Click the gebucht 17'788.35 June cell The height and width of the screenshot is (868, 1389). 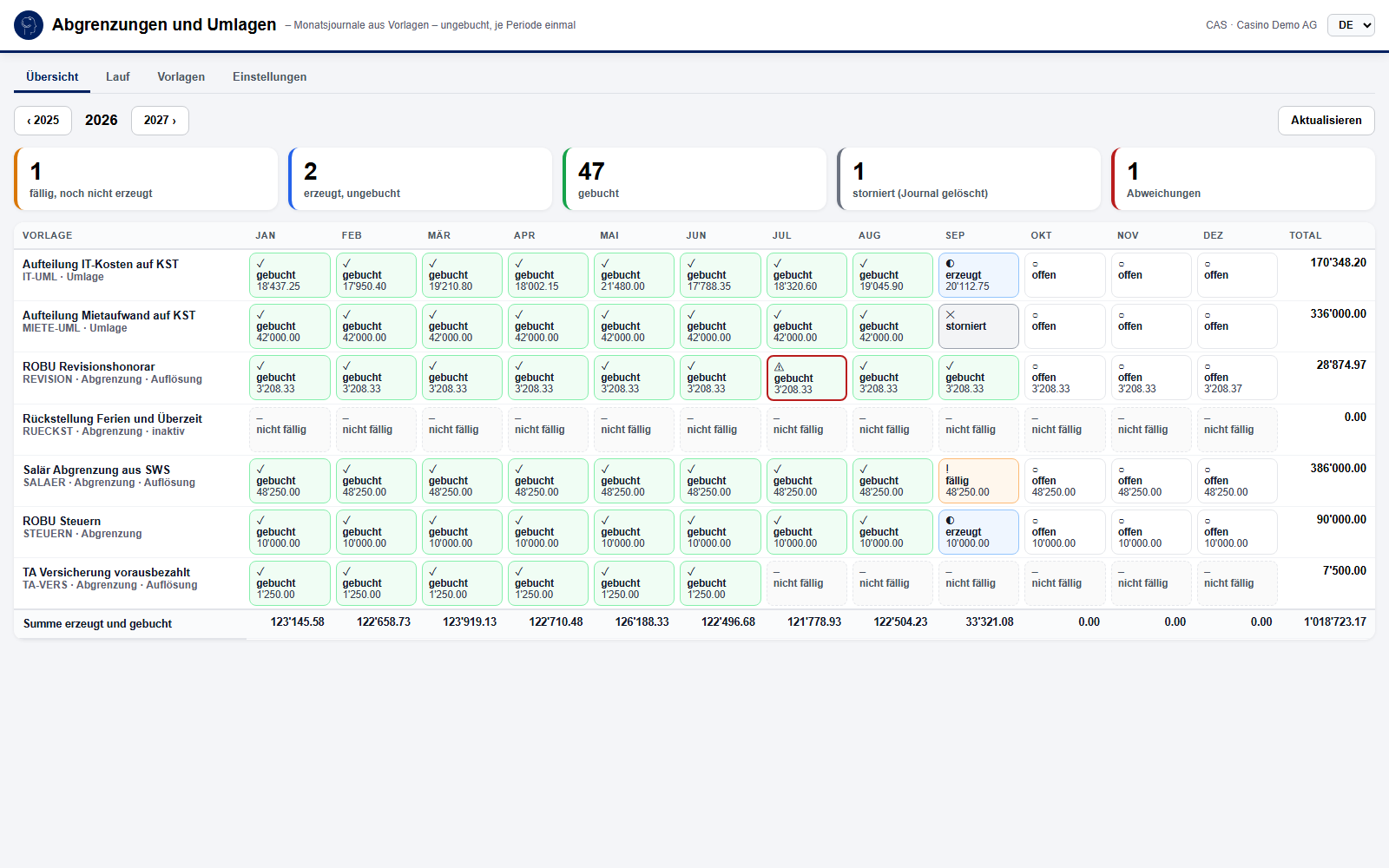pyautogui.click(x=721, y=275)
